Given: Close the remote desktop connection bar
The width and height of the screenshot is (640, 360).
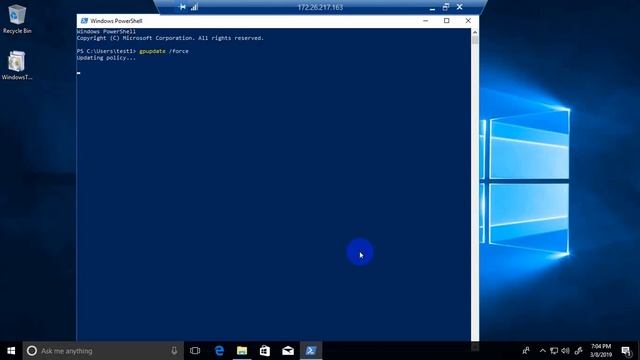Looking at the screenshot, I should pyautogui.click(x=460, y=7).
